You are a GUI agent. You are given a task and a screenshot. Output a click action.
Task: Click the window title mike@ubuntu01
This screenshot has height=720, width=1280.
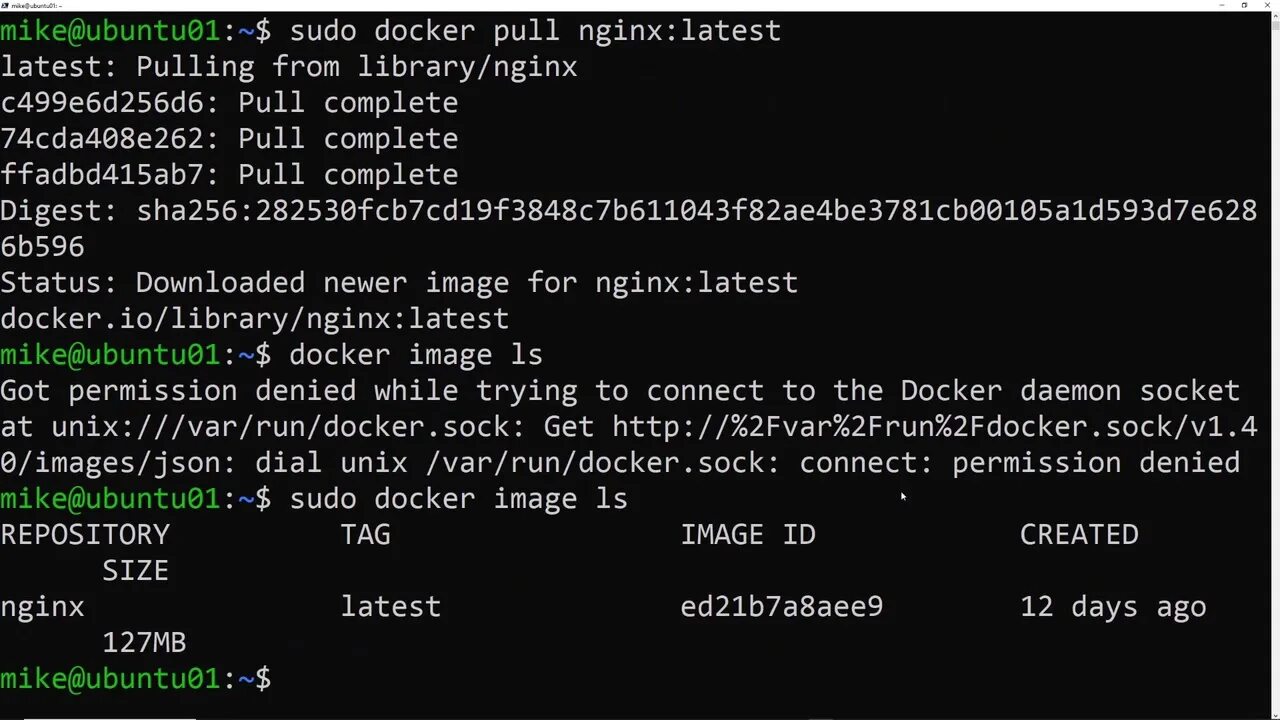[37, 5]
